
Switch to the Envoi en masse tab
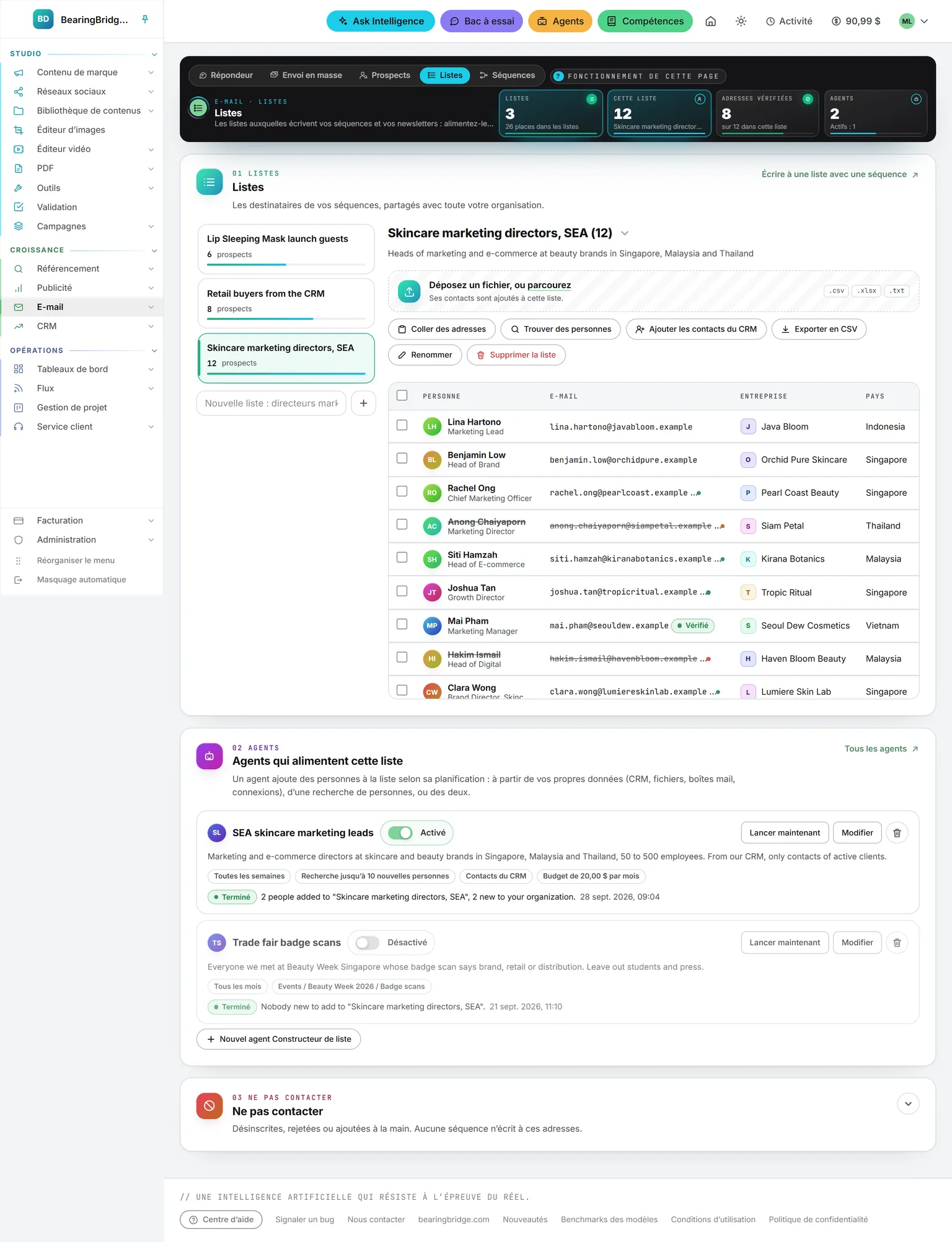point(306,75)
